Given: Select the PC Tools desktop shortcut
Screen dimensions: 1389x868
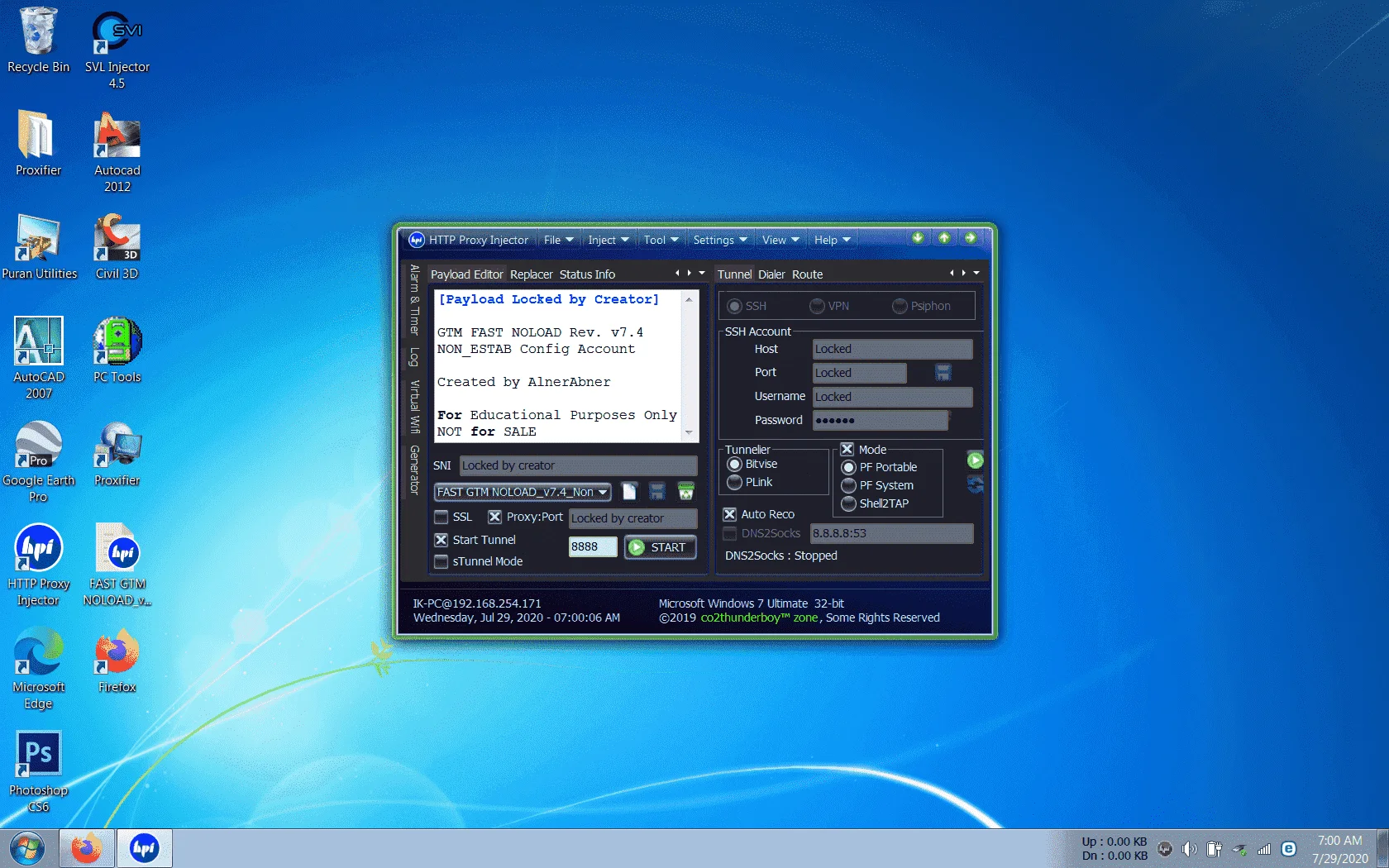Looking at the screenshot, I should pyautogui.click(x=117, y=350).
